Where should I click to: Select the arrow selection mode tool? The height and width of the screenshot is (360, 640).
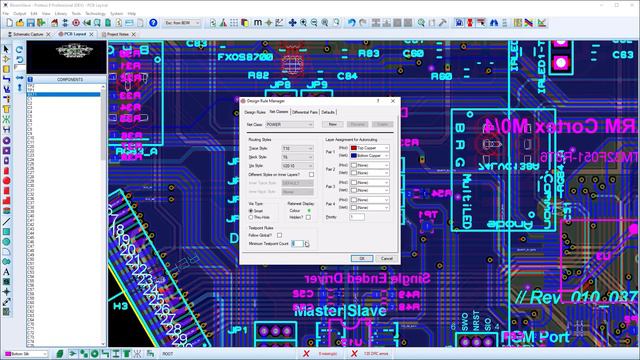tap(6, 49)
